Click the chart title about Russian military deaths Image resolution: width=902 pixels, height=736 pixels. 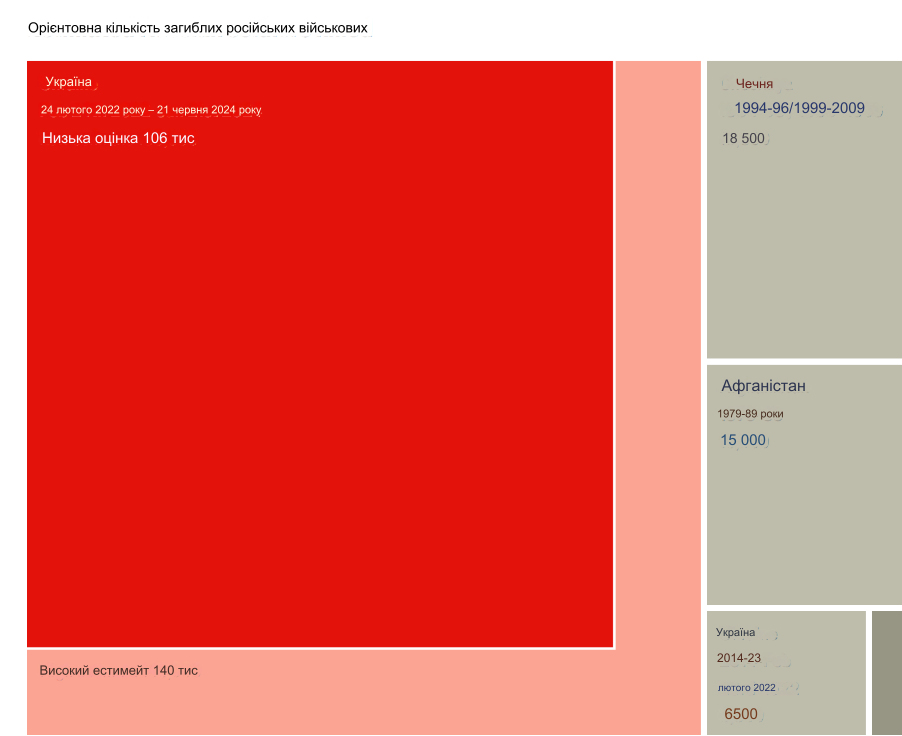[x=199, y=28]
